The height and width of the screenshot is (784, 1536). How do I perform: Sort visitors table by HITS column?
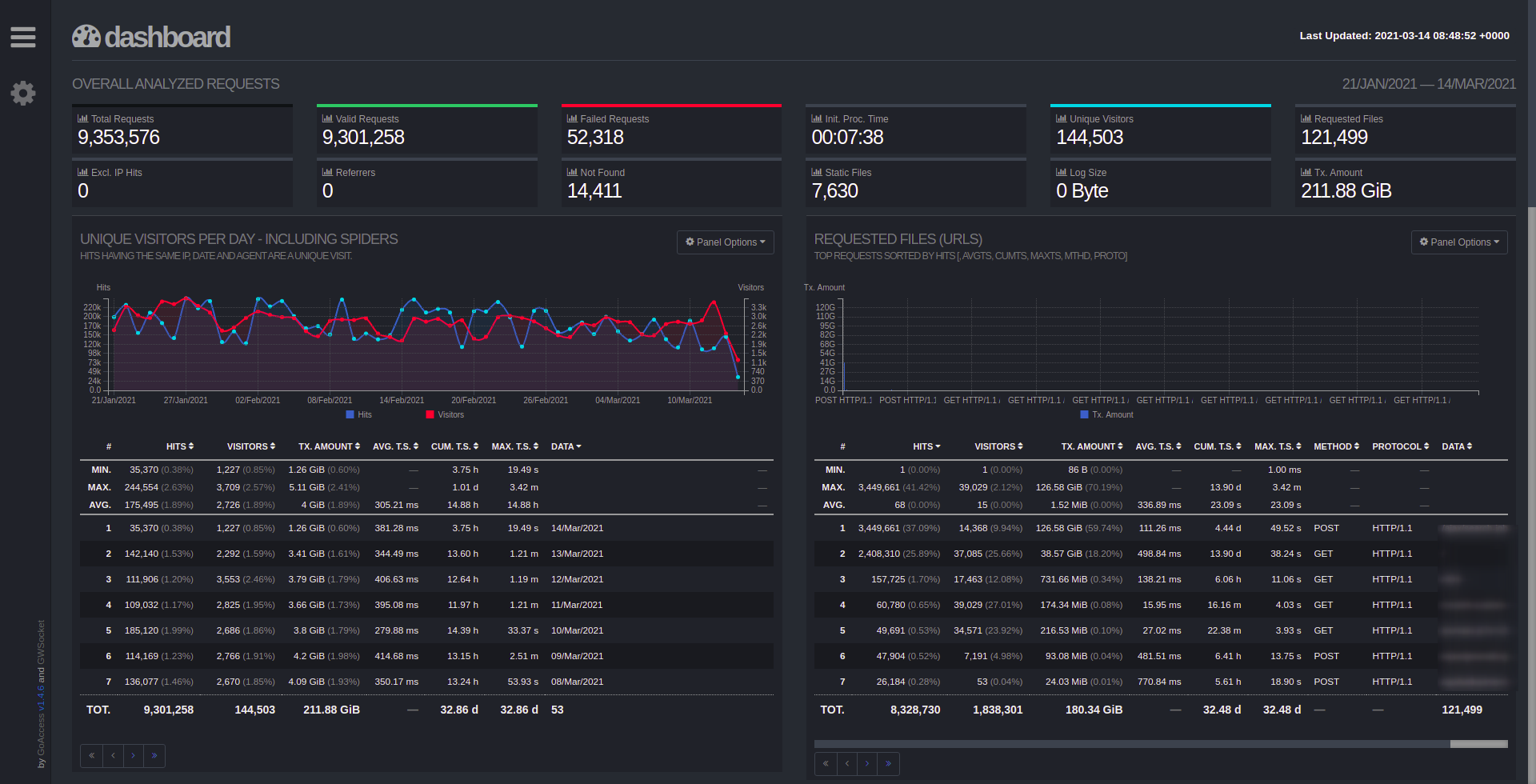(x=180, y=446)
